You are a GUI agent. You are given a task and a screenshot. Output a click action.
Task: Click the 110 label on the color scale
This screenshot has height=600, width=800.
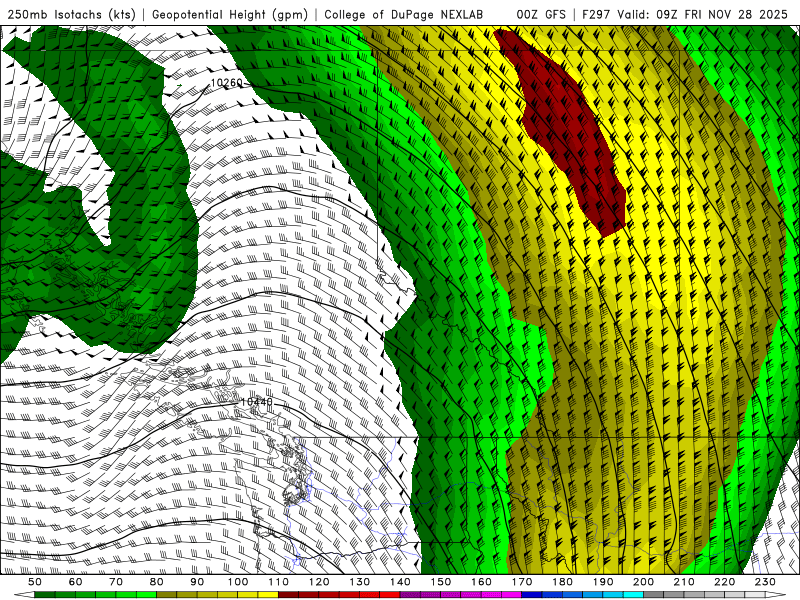pyautogui.click(x=279, y=582)
